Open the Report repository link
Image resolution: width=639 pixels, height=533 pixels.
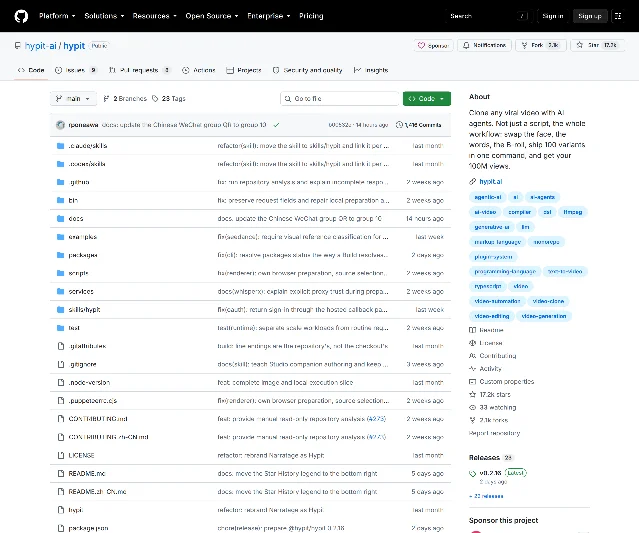pyautogui.click(x=494, y=433)
